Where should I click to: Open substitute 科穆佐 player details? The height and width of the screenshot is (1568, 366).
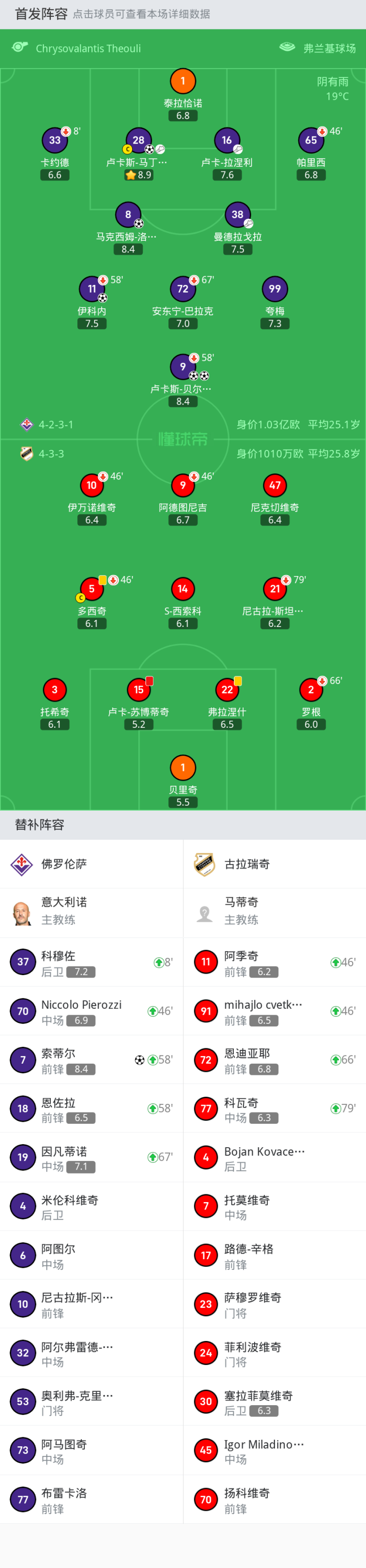coord(91,962)
